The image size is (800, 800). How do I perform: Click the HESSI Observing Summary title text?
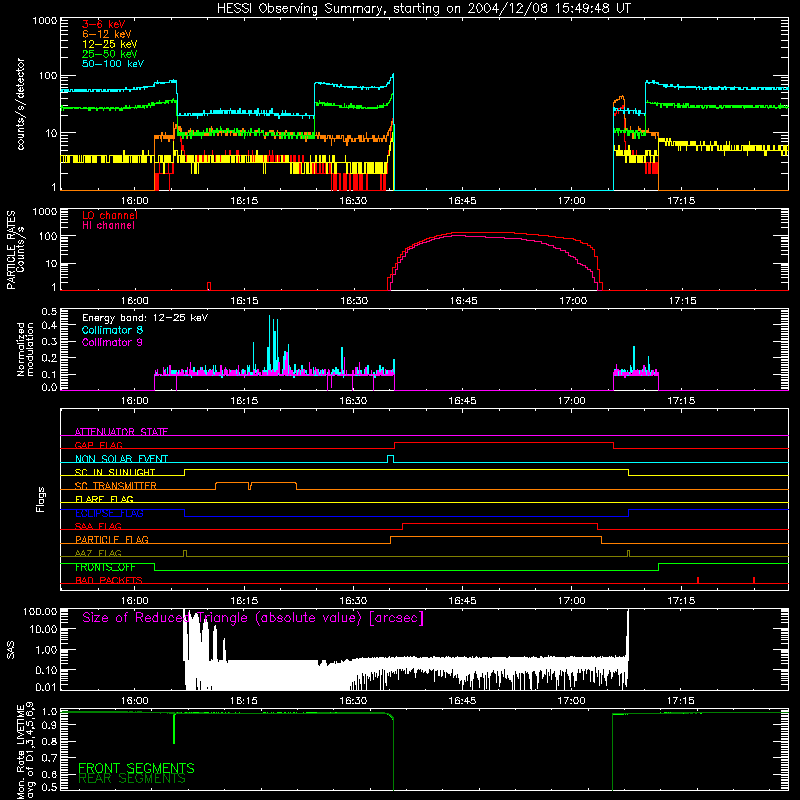[x=424, y=9]
